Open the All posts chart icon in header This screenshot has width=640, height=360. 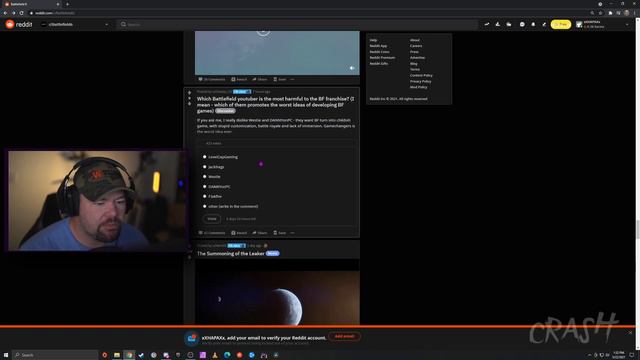coord(498,24)
